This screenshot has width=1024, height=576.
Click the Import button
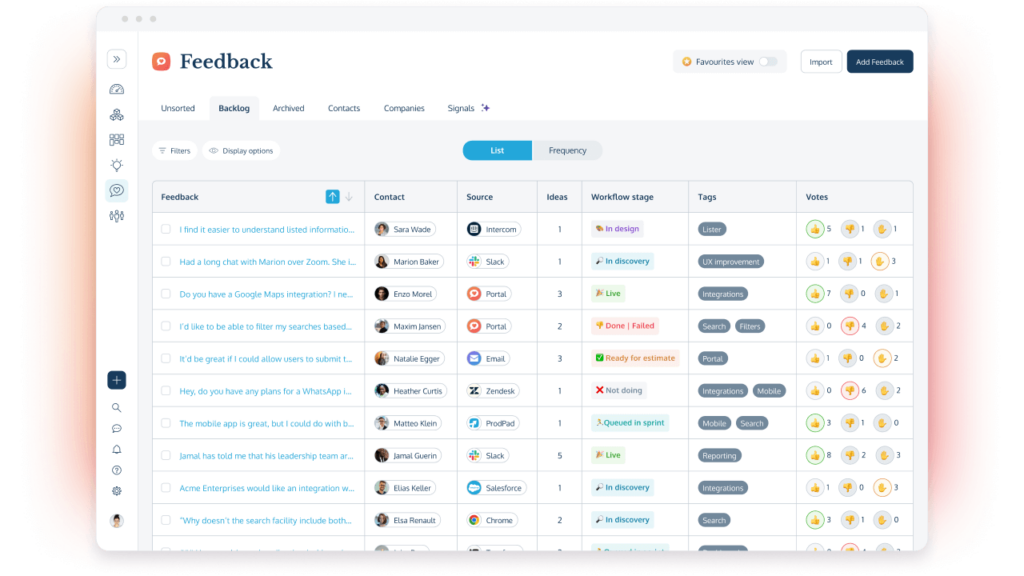[x=821, y=62]
